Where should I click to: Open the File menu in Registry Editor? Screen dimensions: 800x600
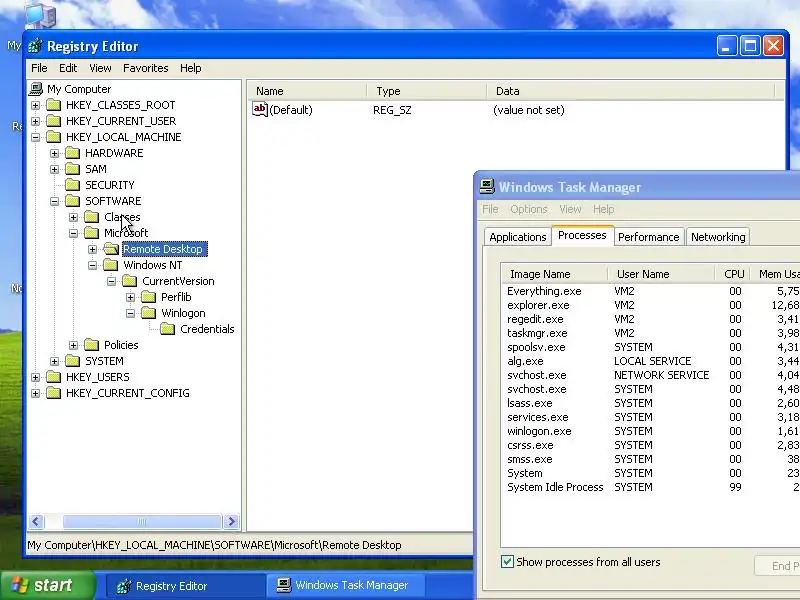click(39, 68)
